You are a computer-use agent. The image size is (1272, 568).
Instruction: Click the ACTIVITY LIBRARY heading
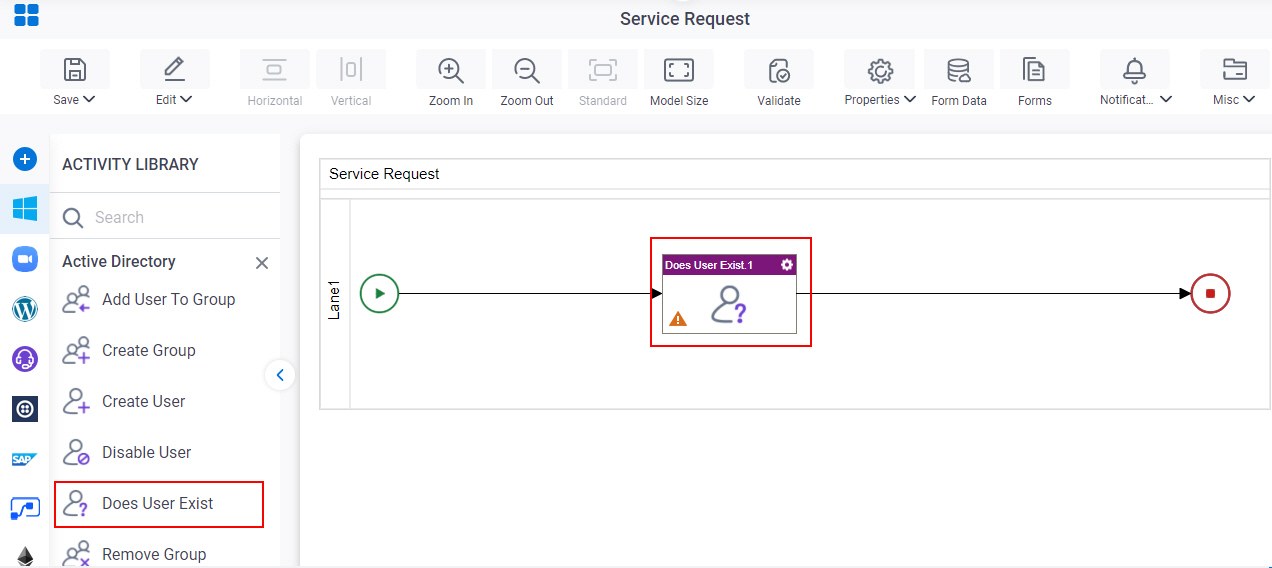click(130, 164)
